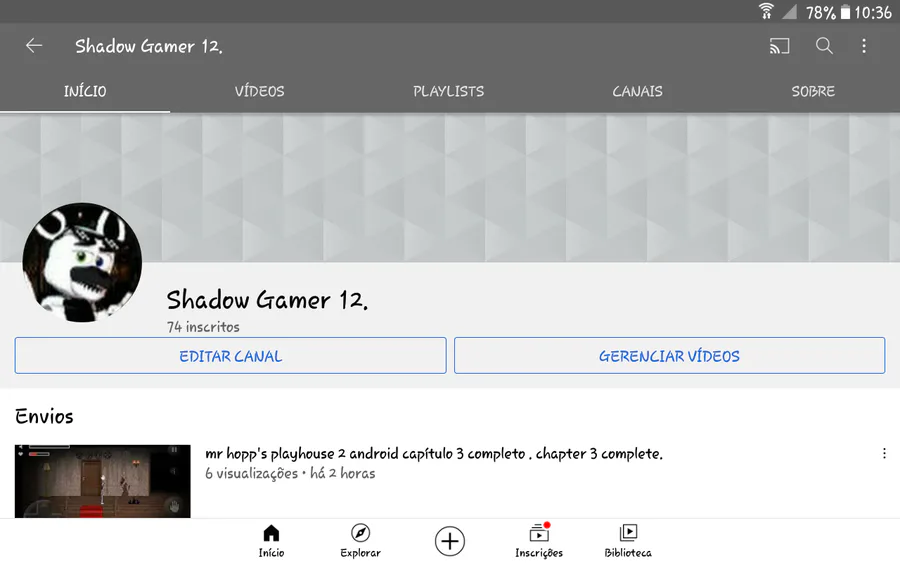The width and height of the screenshot is (900, 563).
Task: Click the EDITAR CANAL button
Action: (x=230, y=356)
